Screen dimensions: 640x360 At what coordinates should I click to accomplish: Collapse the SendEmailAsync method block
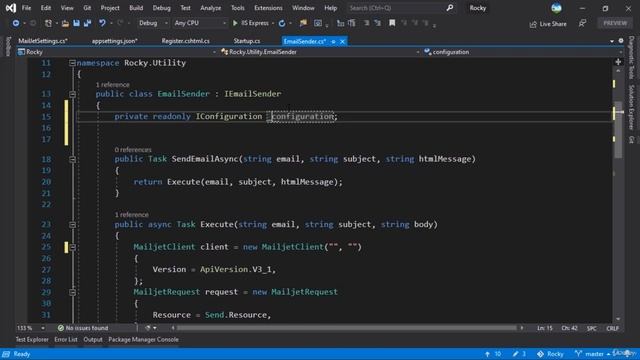[72, 159]
